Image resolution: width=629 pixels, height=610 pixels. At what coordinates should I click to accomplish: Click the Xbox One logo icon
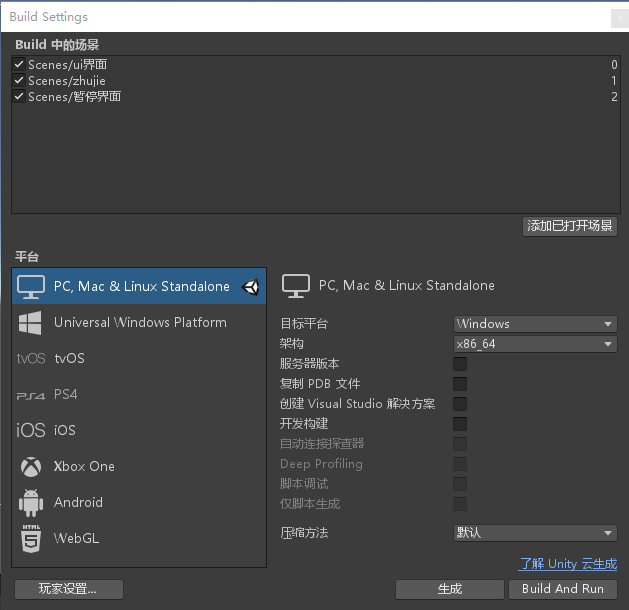[x=31, y=467]
